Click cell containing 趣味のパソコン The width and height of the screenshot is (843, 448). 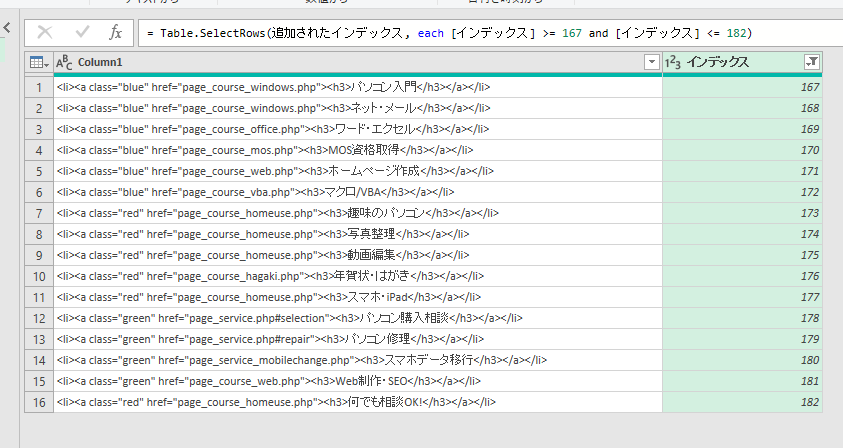[358, 213]
